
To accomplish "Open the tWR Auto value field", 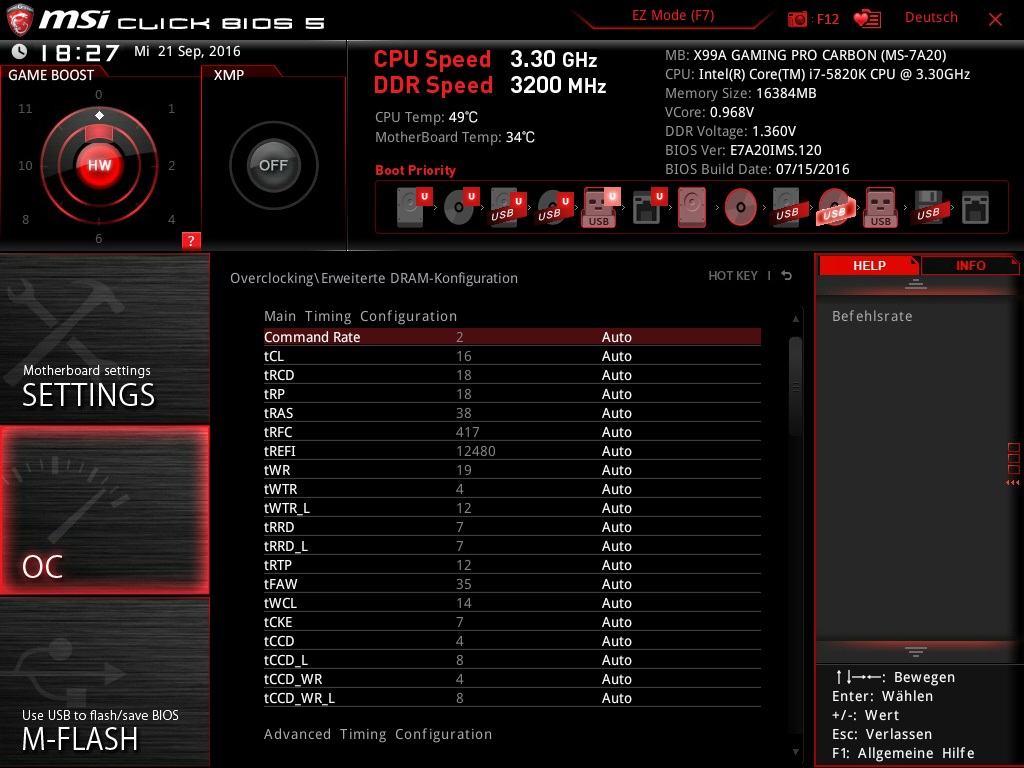I will click(616, 470).
